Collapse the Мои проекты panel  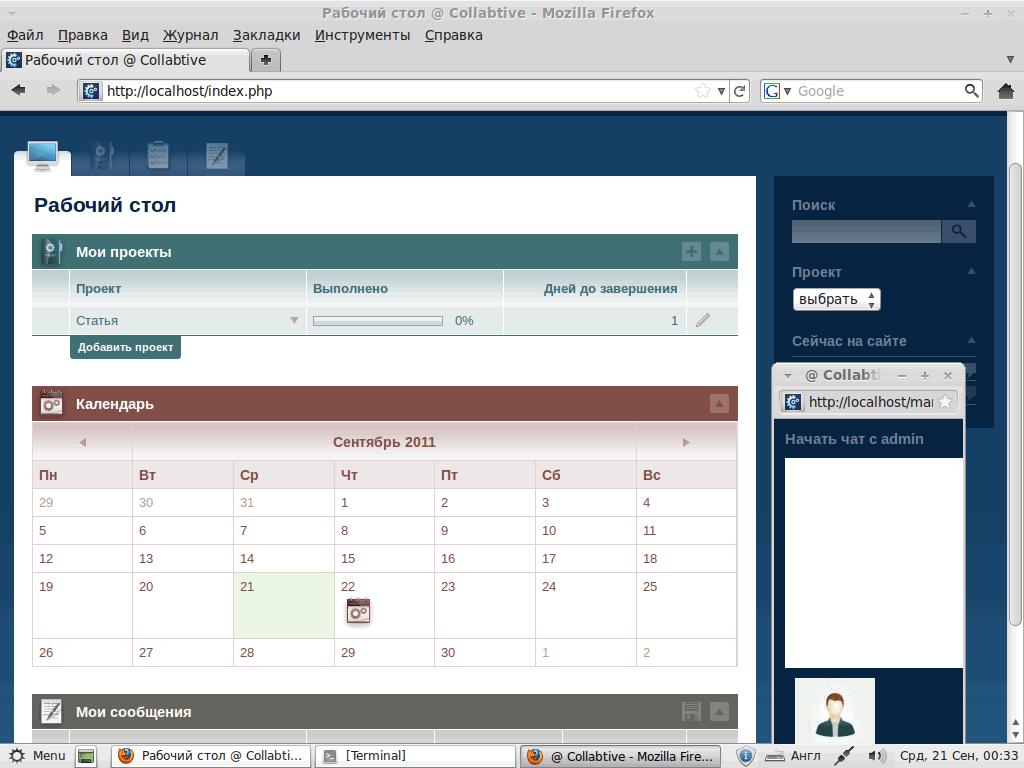[x=719, y=251]
